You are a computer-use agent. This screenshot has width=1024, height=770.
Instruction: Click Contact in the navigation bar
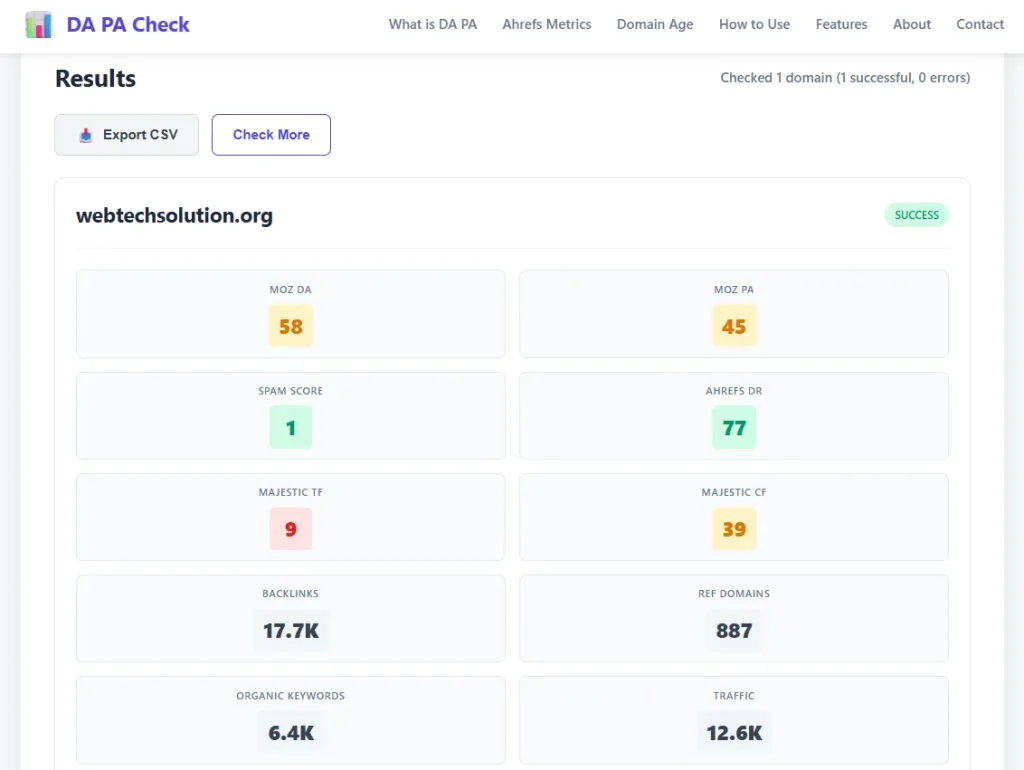tap(980, 24)
